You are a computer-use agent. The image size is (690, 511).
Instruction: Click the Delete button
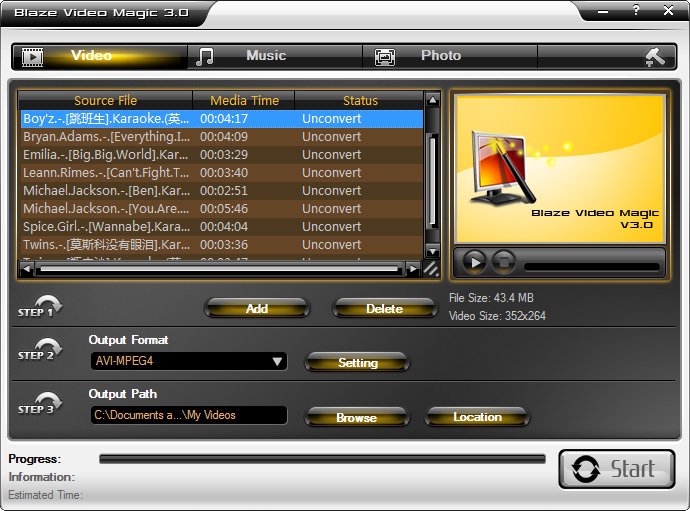click(384, 309)
